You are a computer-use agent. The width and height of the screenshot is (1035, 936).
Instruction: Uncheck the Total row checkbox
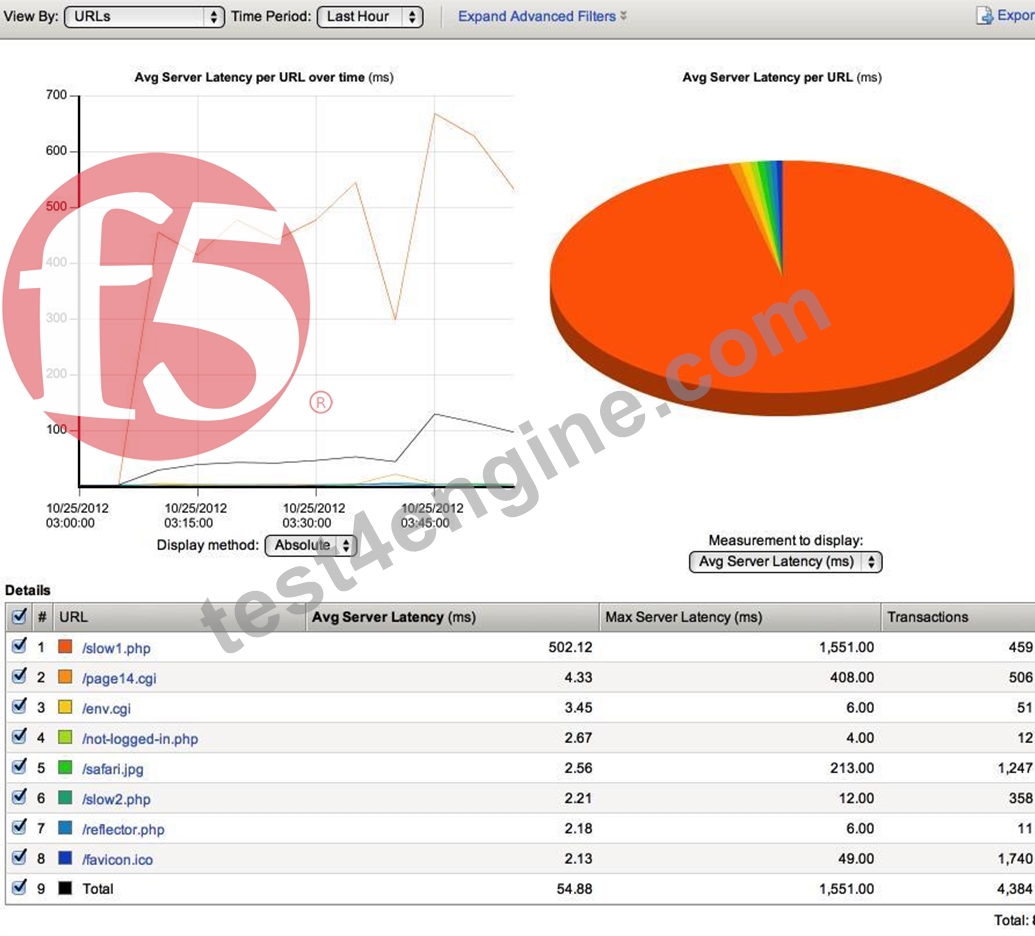(19, 887)
